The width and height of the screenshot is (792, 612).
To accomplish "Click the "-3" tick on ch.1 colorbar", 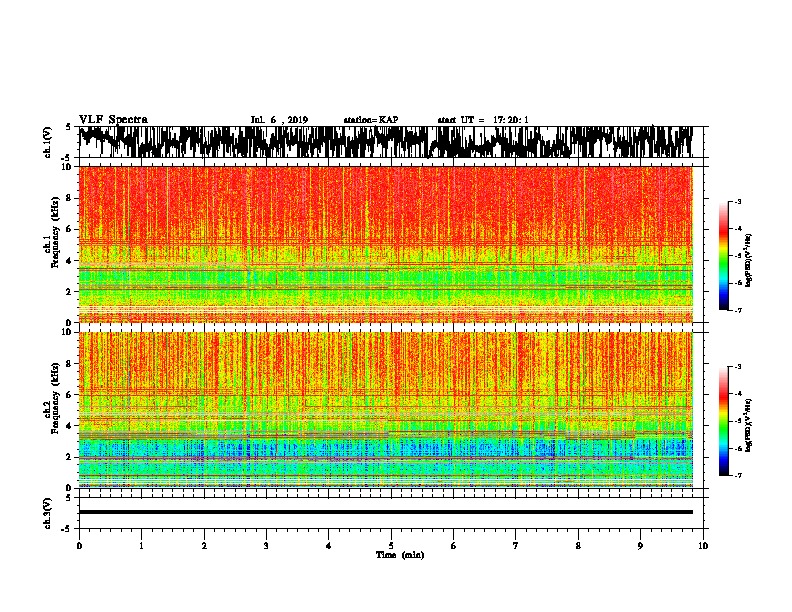I will click(x=737, y=201).
